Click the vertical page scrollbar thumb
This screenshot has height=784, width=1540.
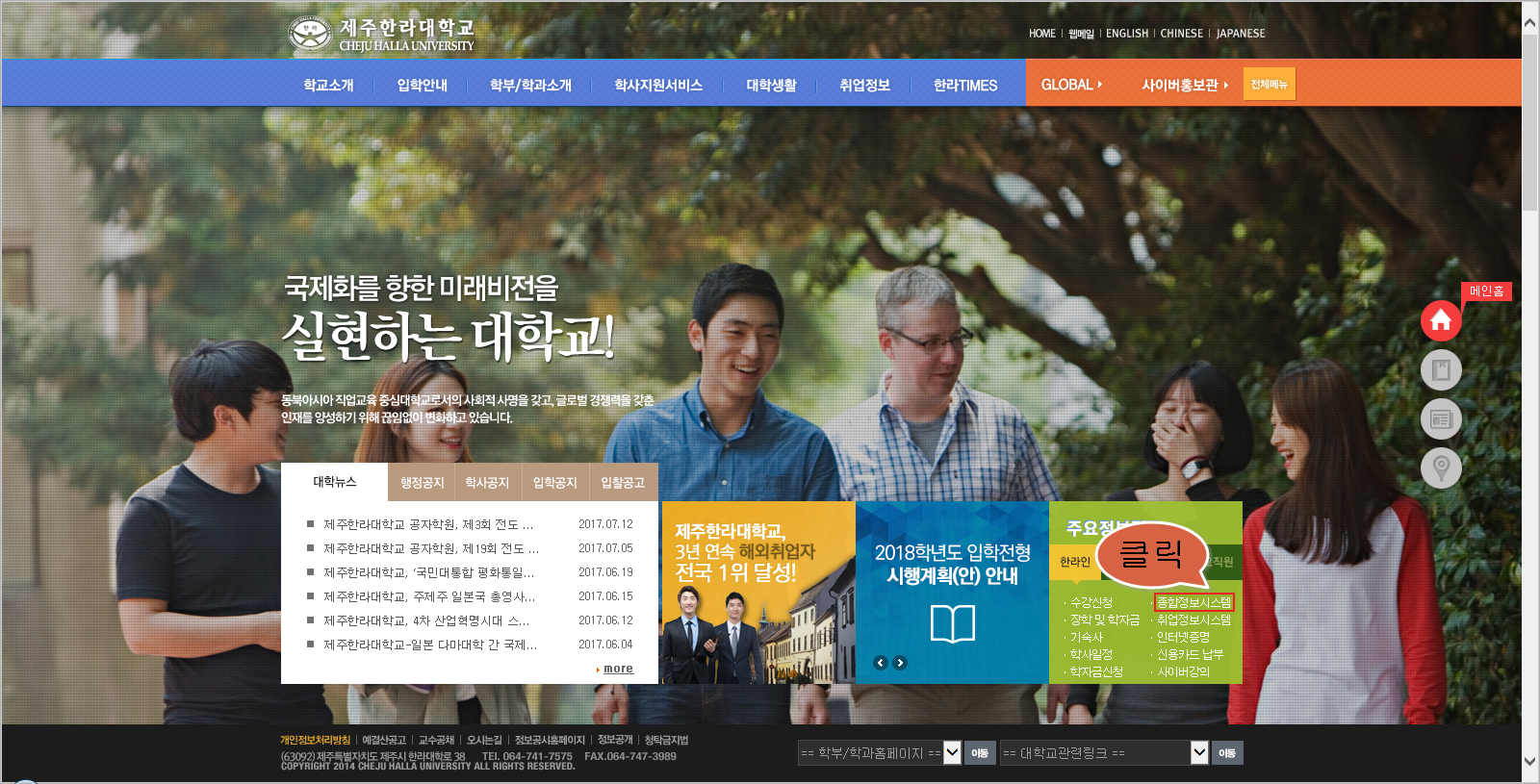(x=1530, y=122)
